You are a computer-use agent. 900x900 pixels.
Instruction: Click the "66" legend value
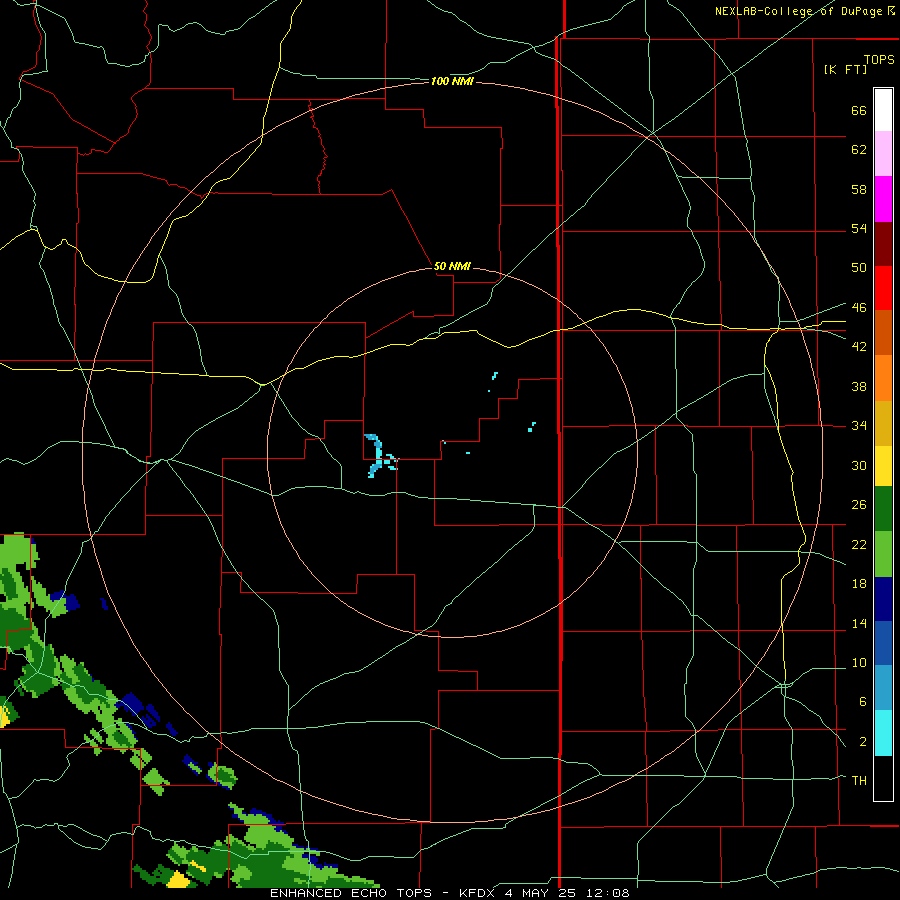859,111
